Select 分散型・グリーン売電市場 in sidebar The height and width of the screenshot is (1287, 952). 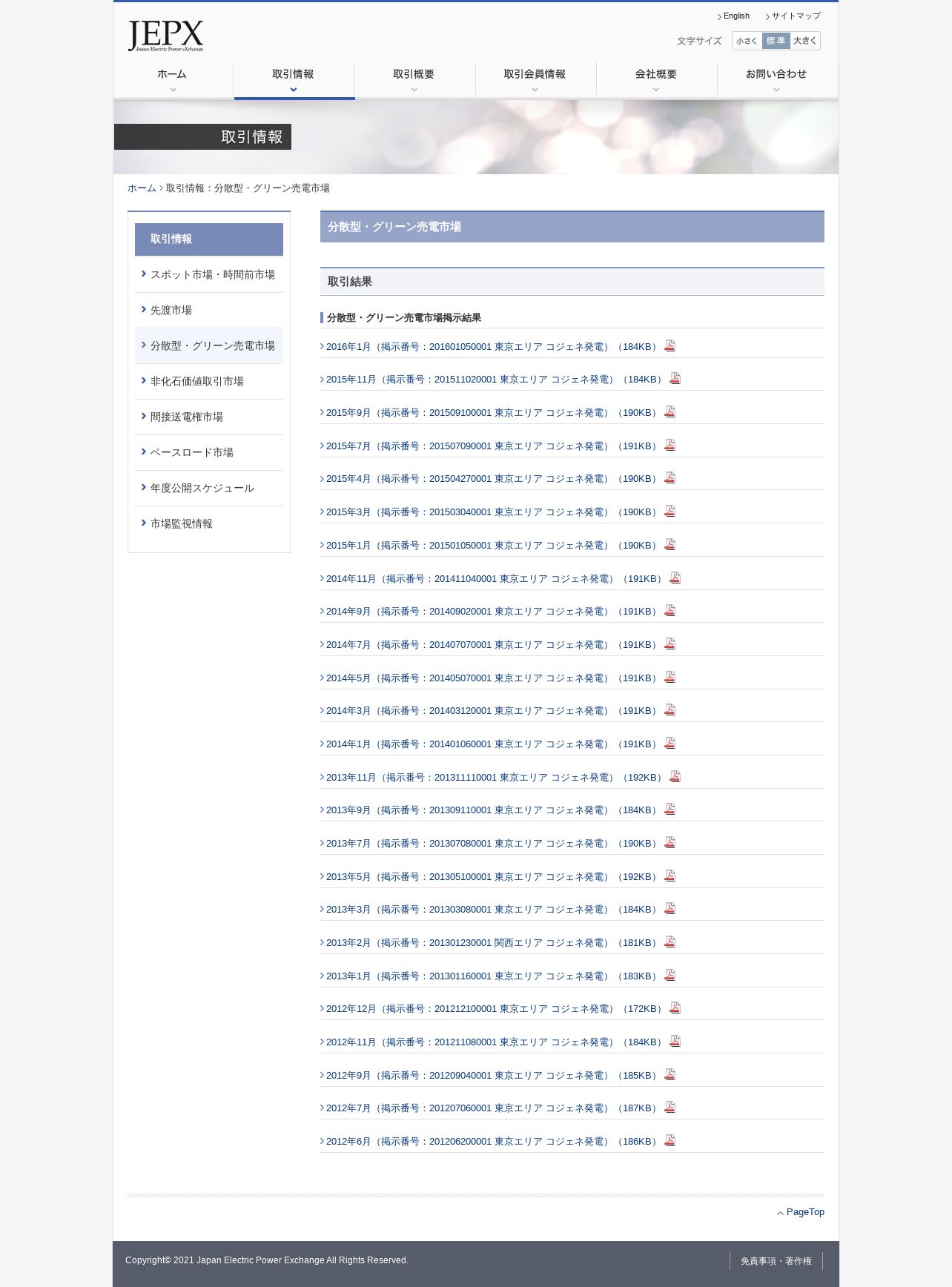[209, 345]
